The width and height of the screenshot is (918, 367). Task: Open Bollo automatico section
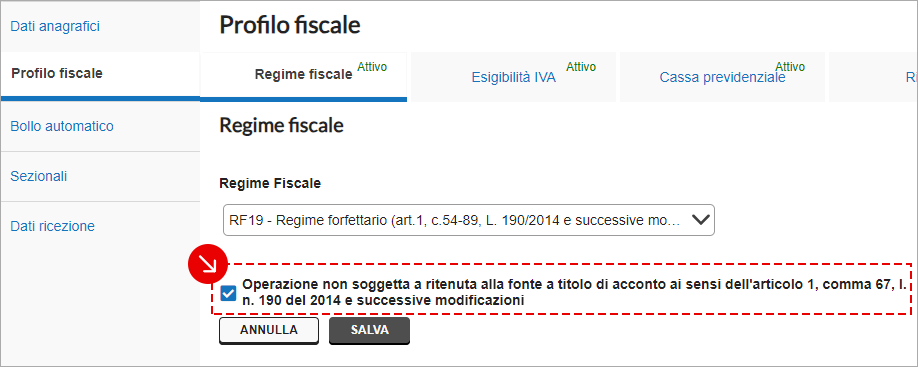click(x=62, y=126)
